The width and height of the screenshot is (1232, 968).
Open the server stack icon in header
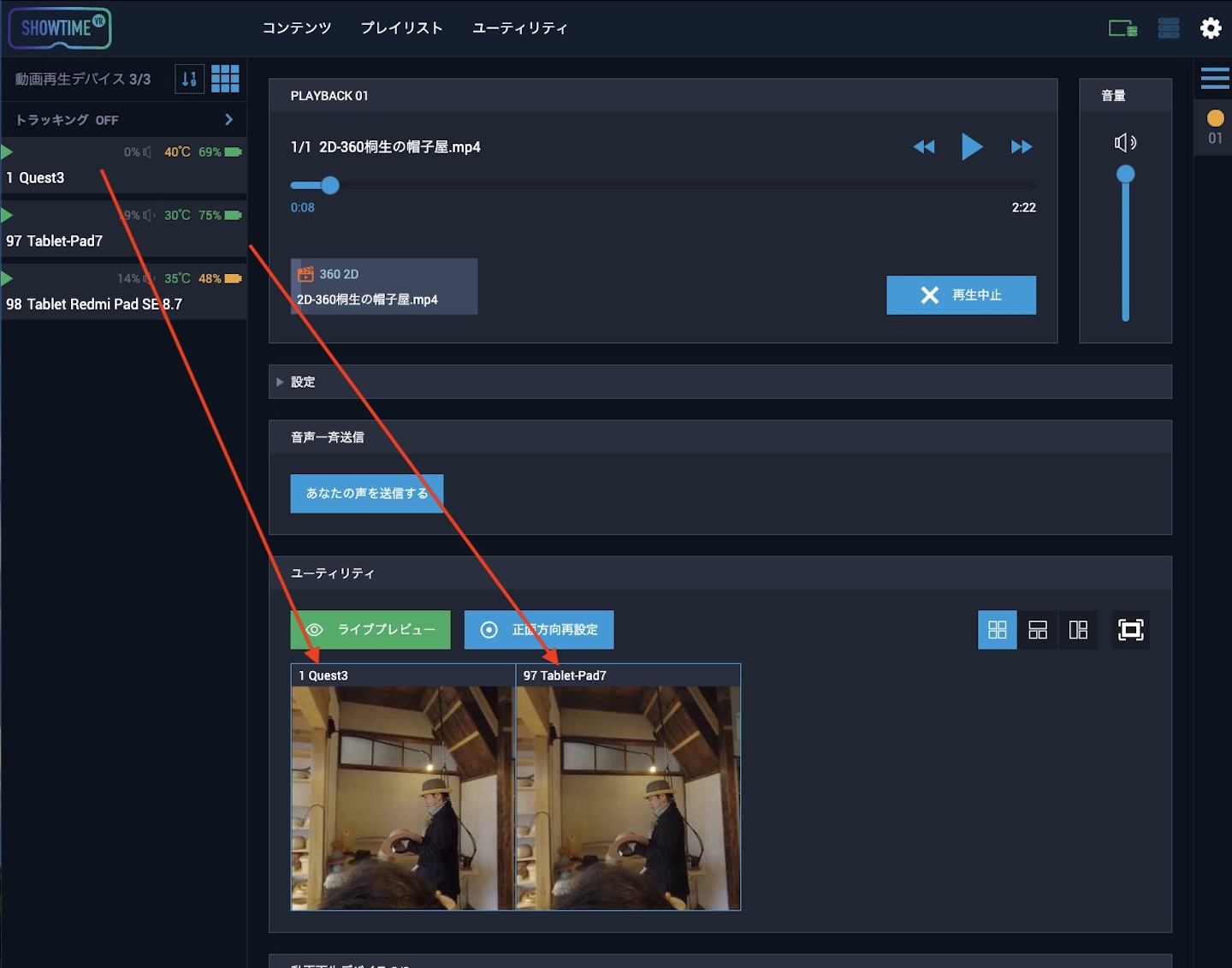click(1169, 28)
